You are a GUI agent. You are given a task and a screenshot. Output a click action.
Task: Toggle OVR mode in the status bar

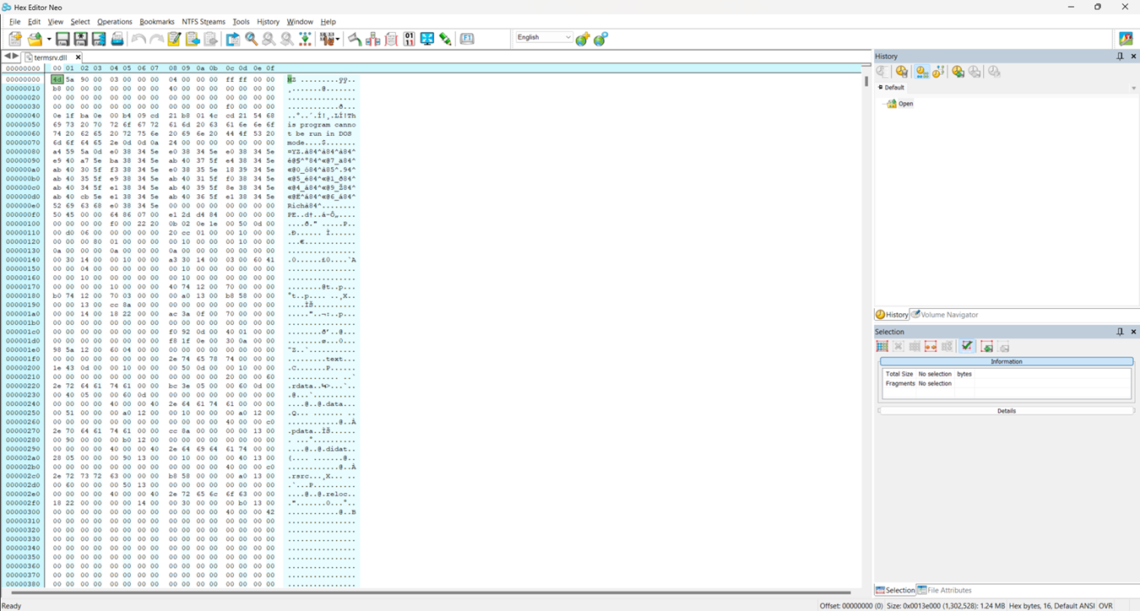(x=1107, y=604)
